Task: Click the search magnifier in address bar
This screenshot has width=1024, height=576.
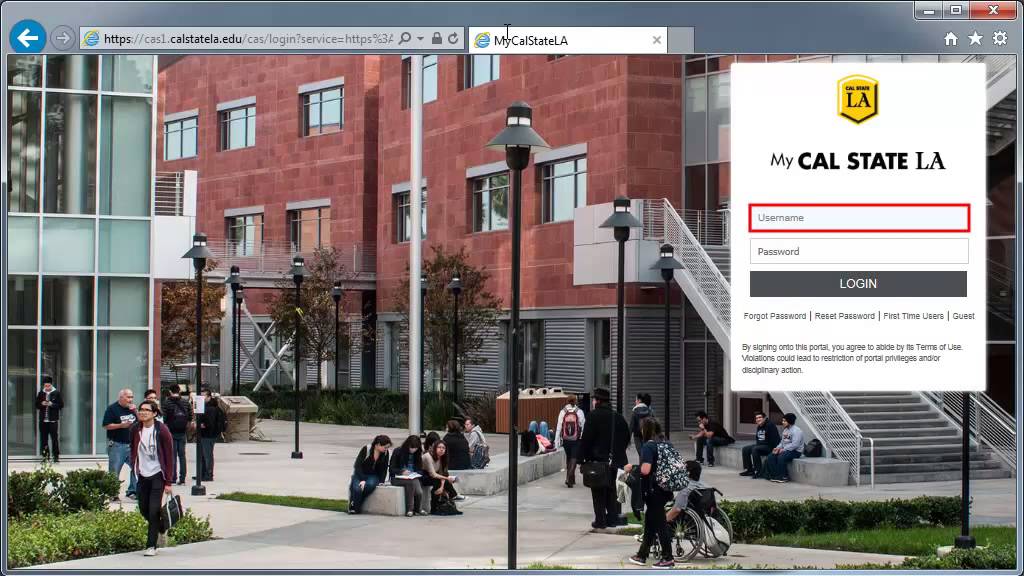Action: point(405,39)
